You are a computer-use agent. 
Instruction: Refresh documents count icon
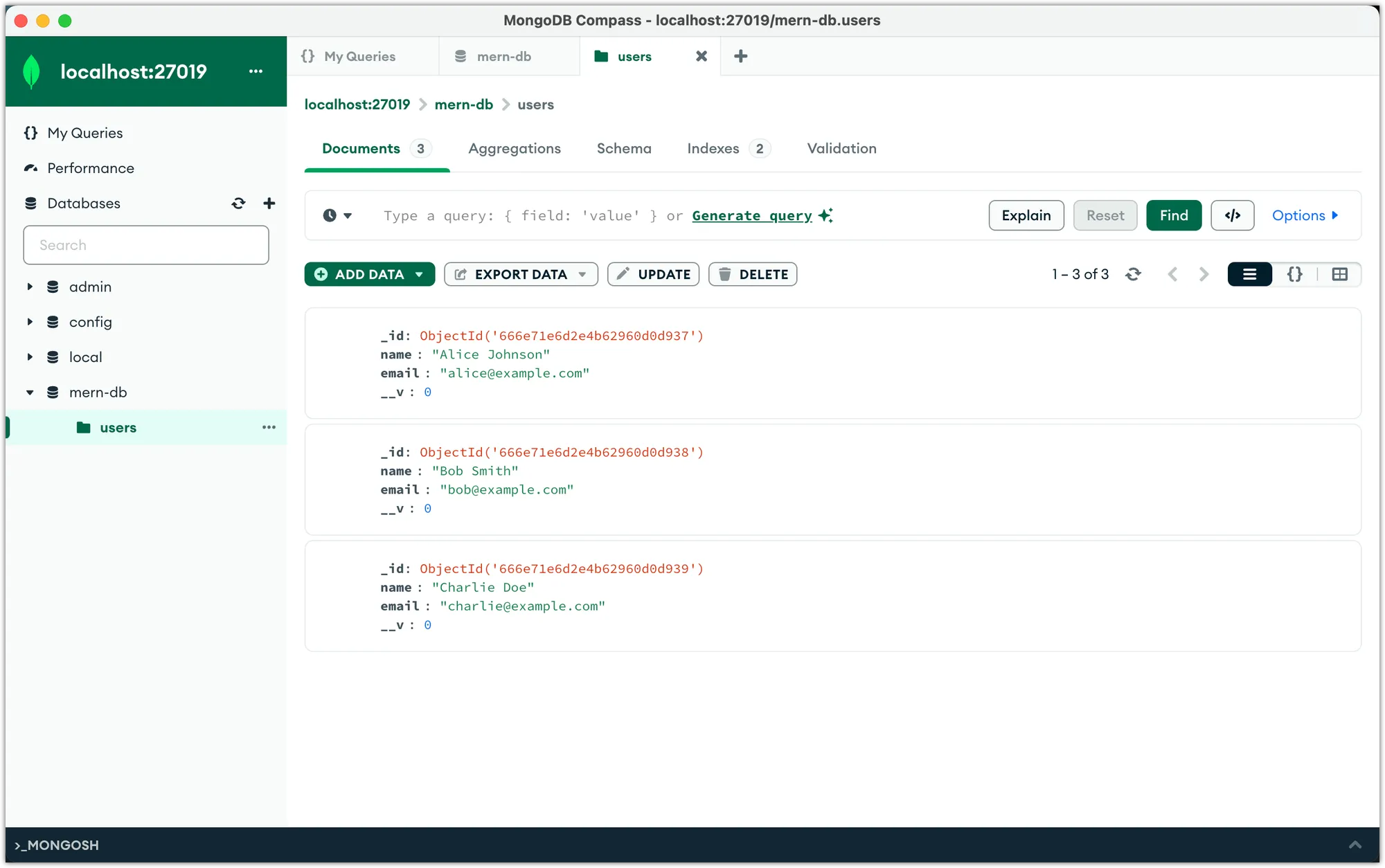coord(1133,274)
